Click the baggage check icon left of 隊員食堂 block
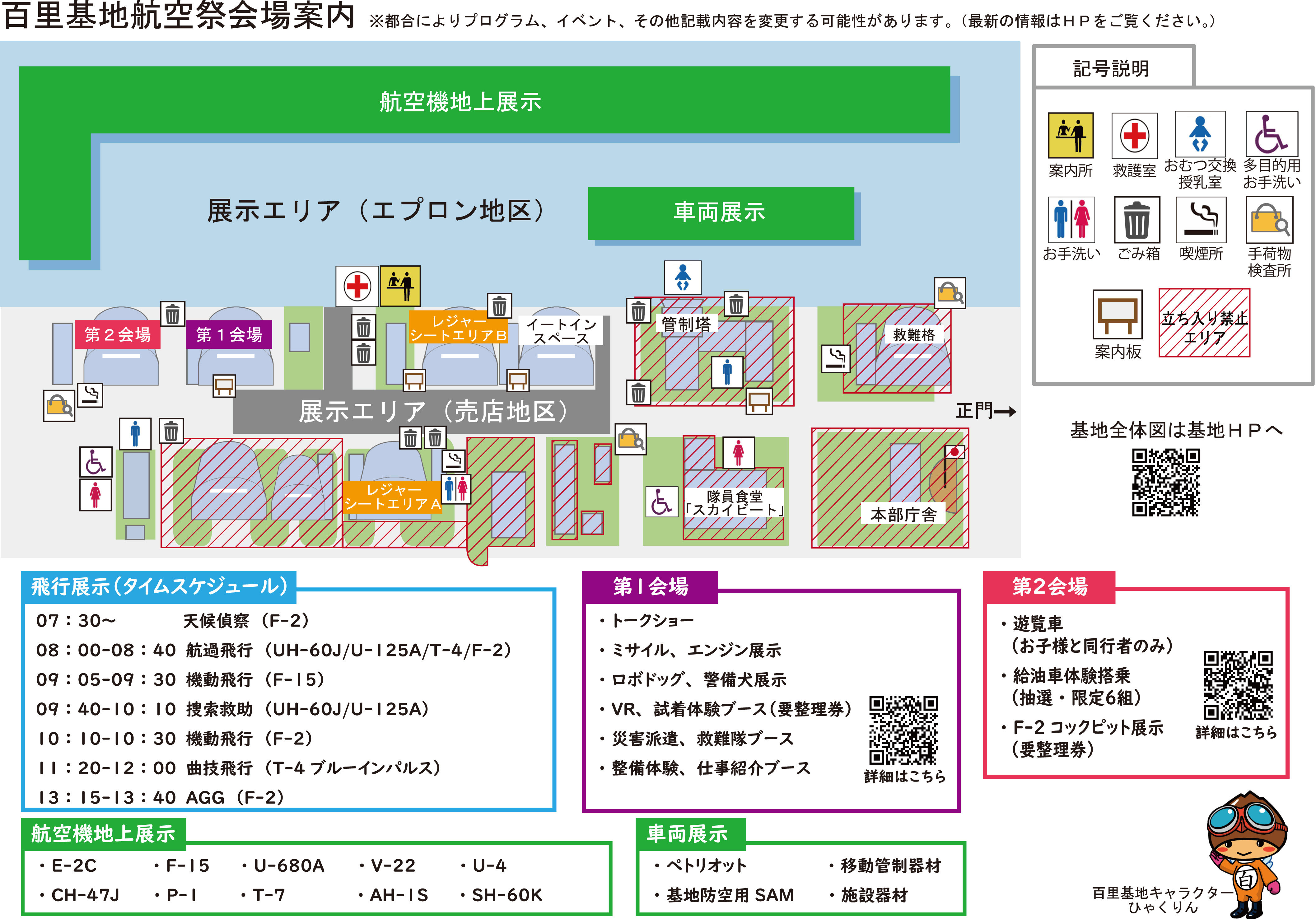The width and height of the screenshot is (1316, 919). (631, 439)
